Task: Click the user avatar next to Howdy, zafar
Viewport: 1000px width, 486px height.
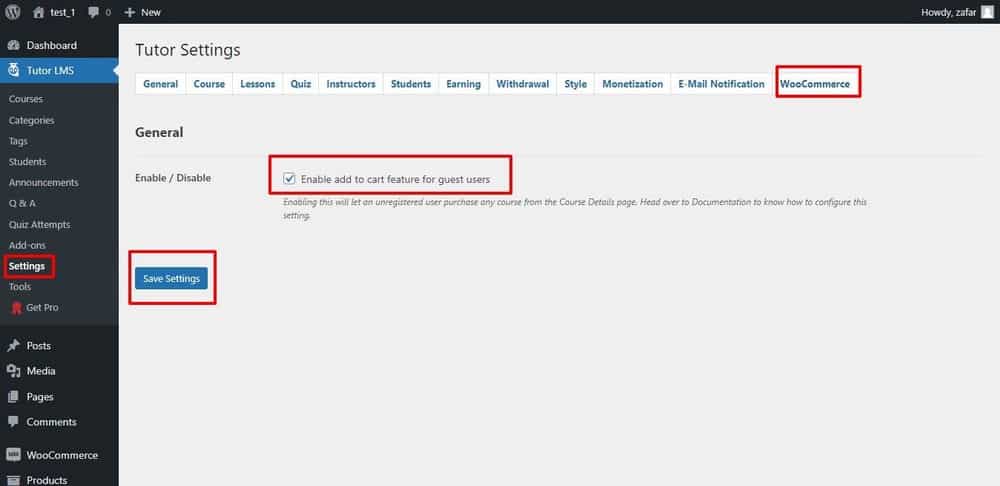Action: [987, 12]
